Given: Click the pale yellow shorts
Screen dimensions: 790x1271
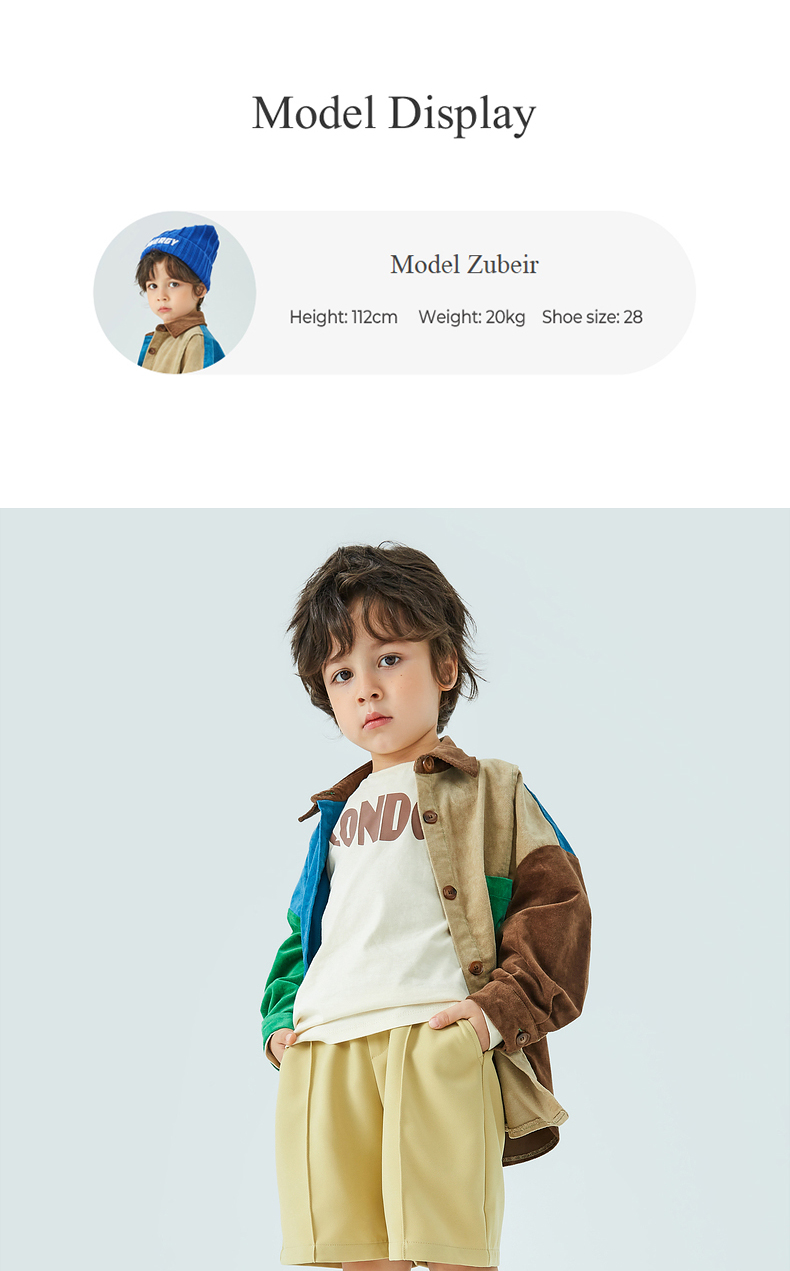Looking at the screenshot, I should tap(390, 1145).
